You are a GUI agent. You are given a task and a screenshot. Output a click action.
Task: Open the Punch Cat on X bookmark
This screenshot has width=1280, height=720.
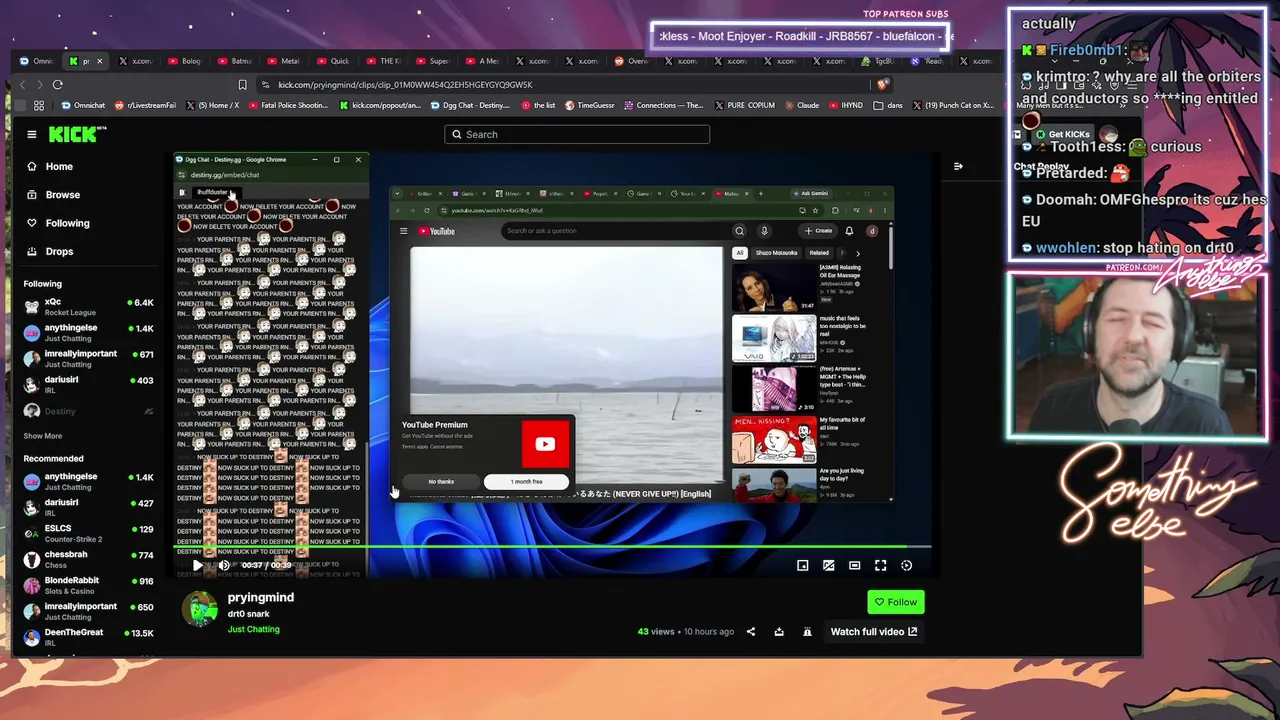953,105
